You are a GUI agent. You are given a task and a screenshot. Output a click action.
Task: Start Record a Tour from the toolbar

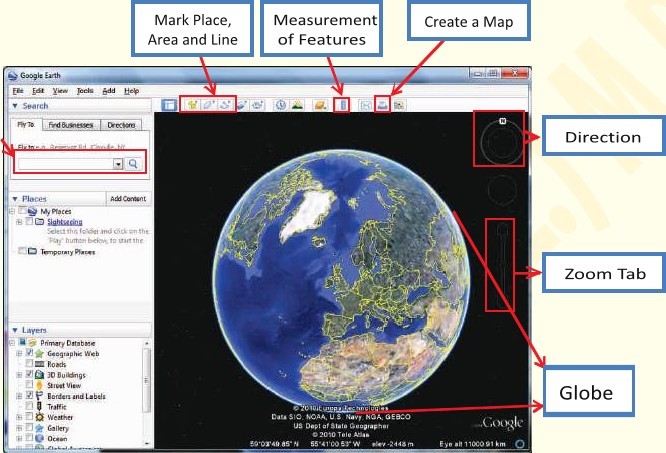[x=257, y=104]
